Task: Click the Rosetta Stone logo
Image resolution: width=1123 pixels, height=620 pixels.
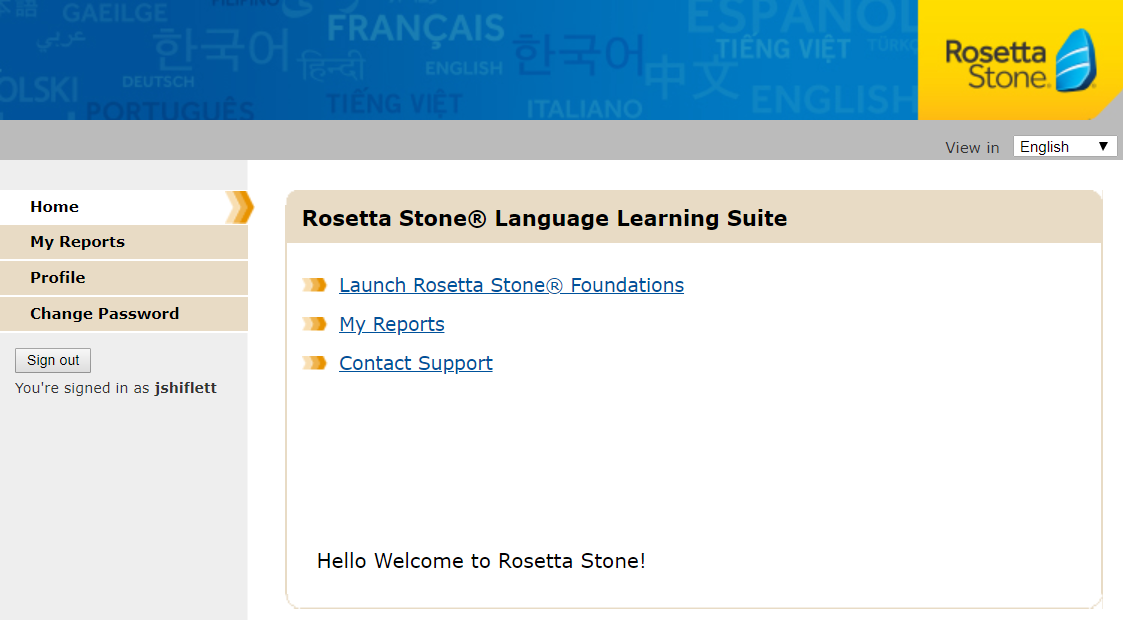Action: [x=1018, y=60]
